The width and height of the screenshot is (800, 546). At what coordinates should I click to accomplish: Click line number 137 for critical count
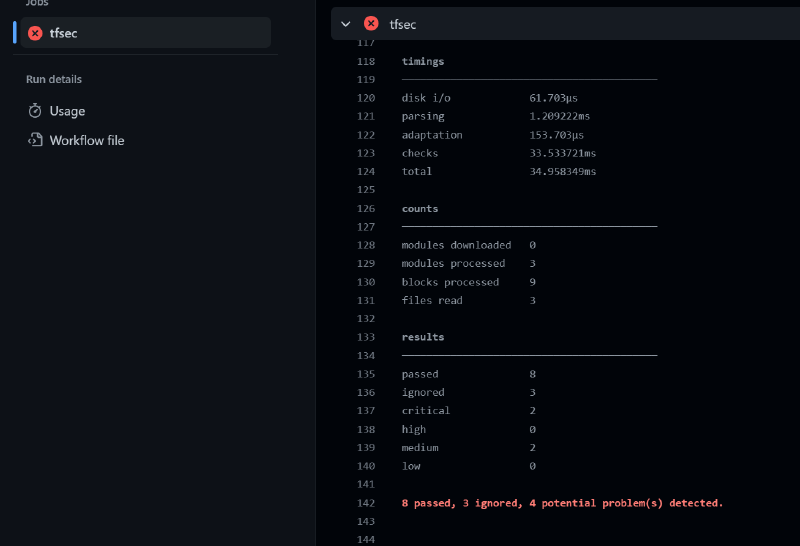[x=365, y=411]
